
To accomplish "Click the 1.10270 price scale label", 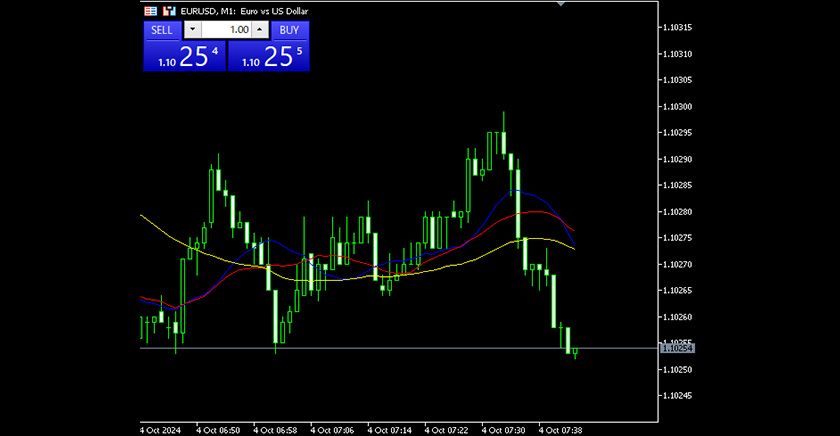I will coord(677,264).
